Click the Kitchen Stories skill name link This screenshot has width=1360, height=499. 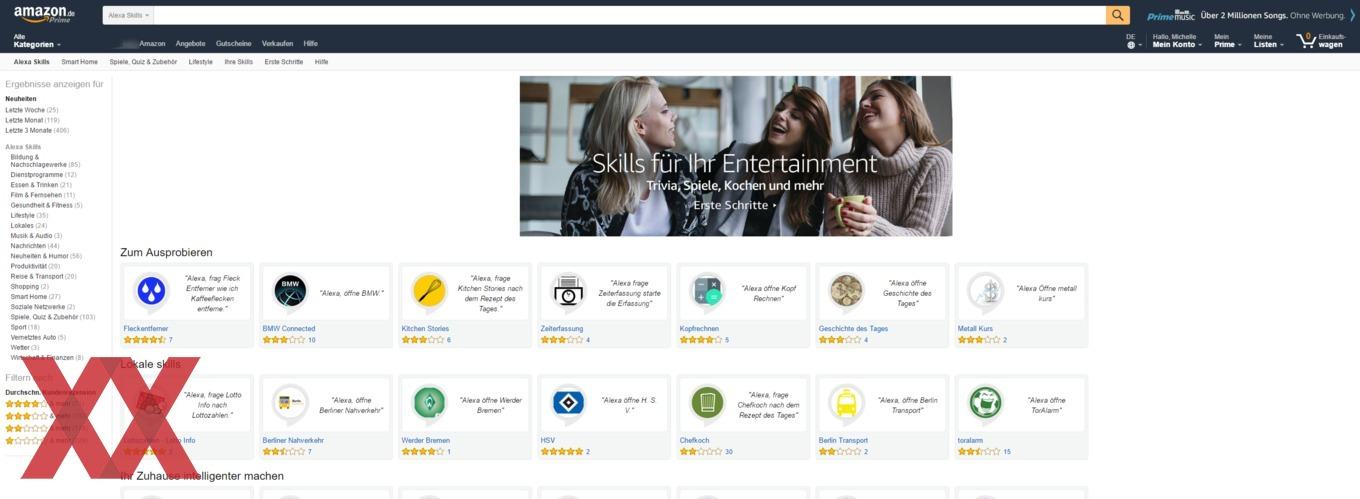click(x=426, y=328)
